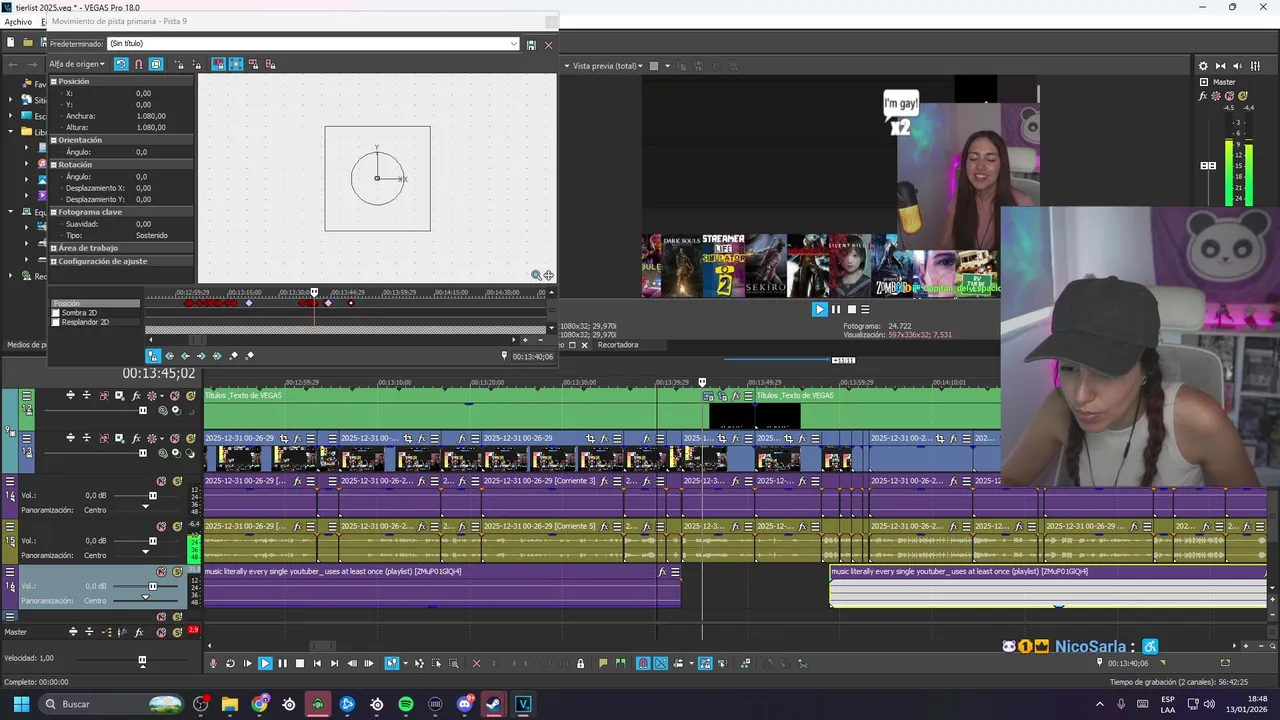Enable rotation in the track motion toolbar

[x=121, y=64]
